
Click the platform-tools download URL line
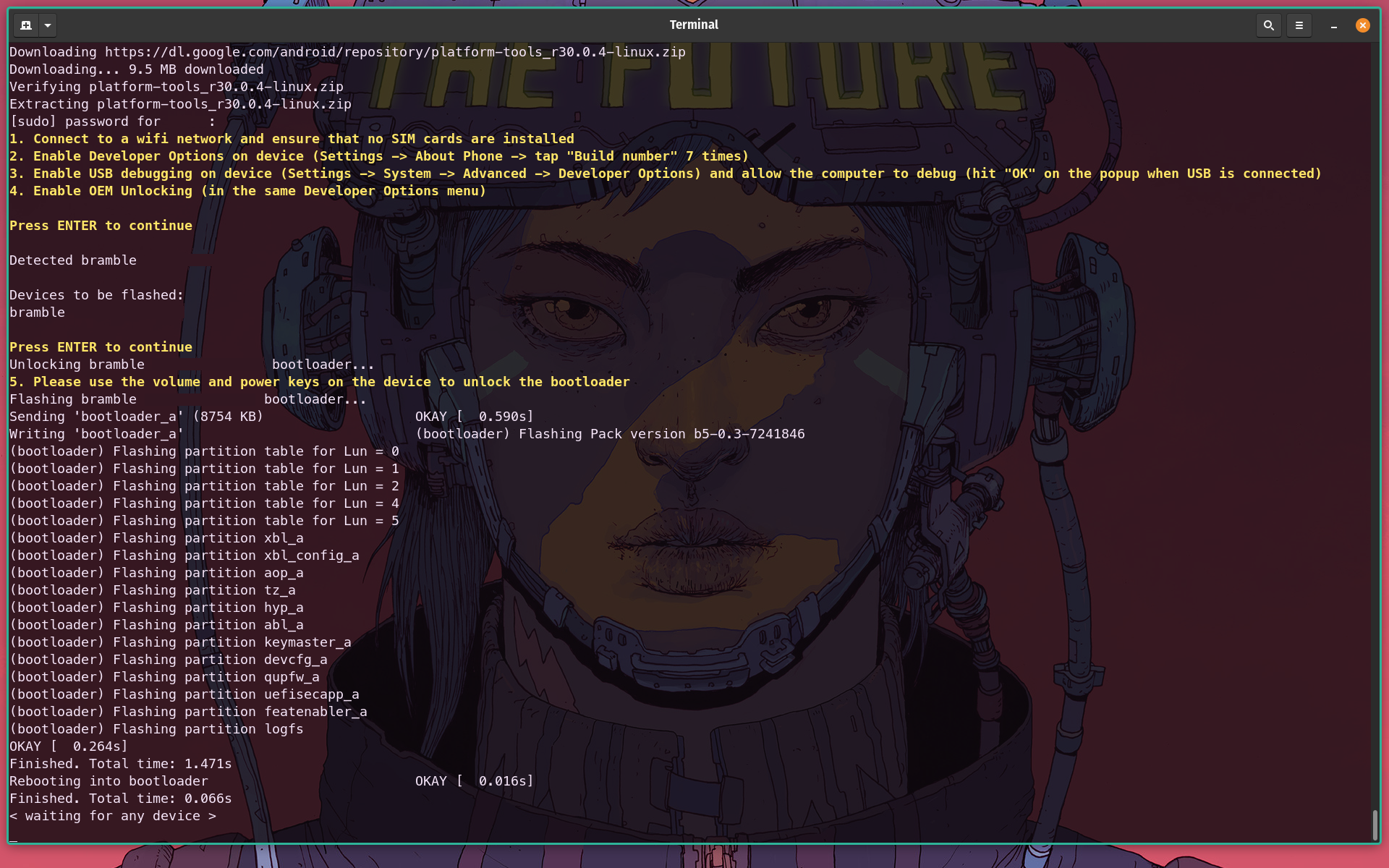click(347, 52)
